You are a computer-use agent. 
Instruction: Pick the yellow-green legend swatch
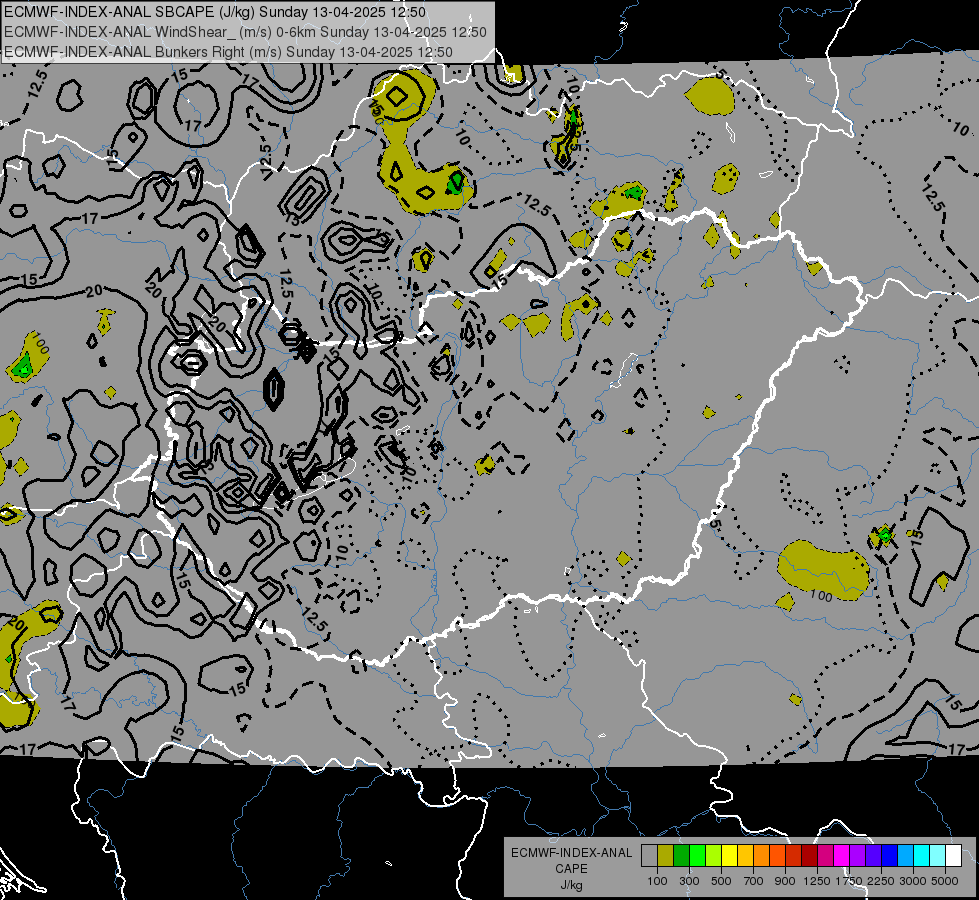pos(714,855)
